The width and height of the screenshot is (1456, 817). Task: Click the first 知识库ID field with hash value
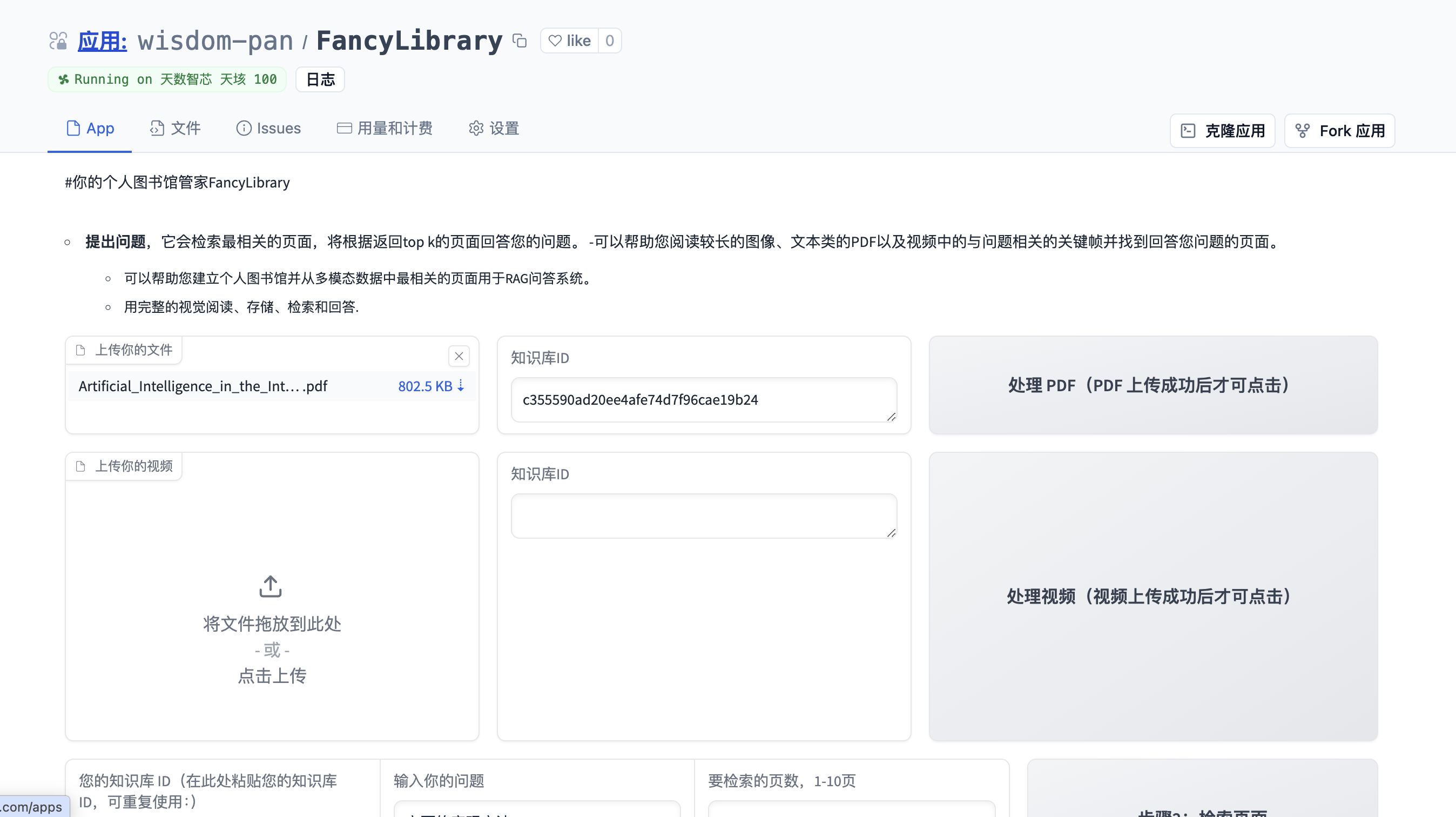click(704, 400)
